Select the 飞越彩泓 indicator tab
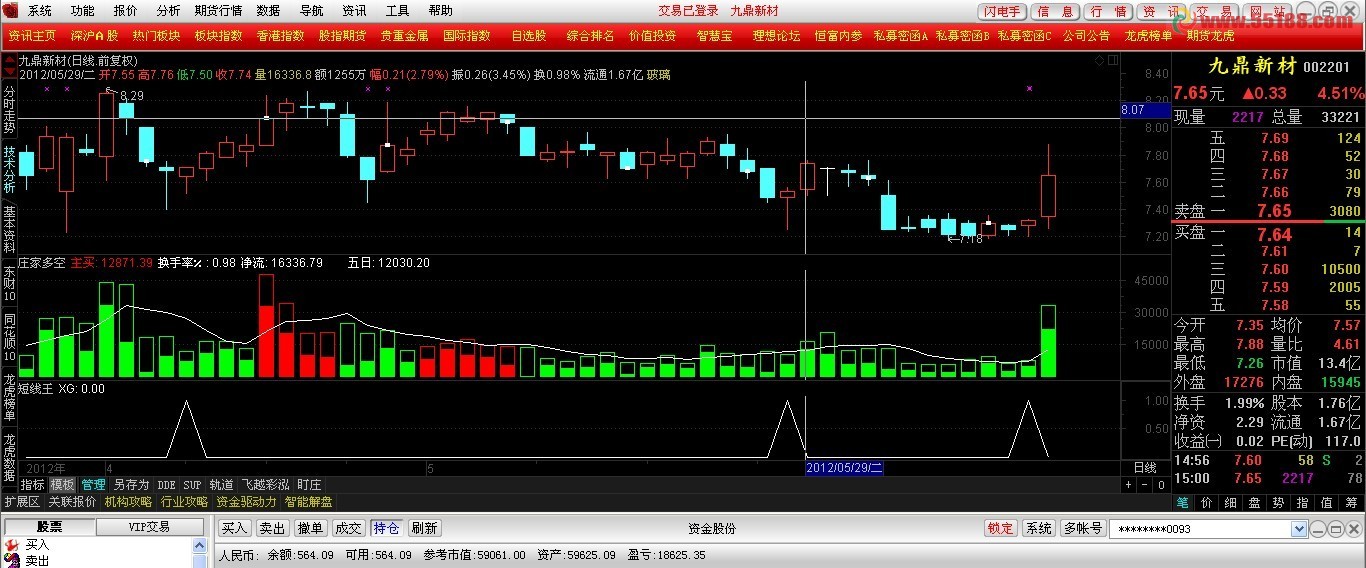1366x568 pixels. [x=265, y=484]
